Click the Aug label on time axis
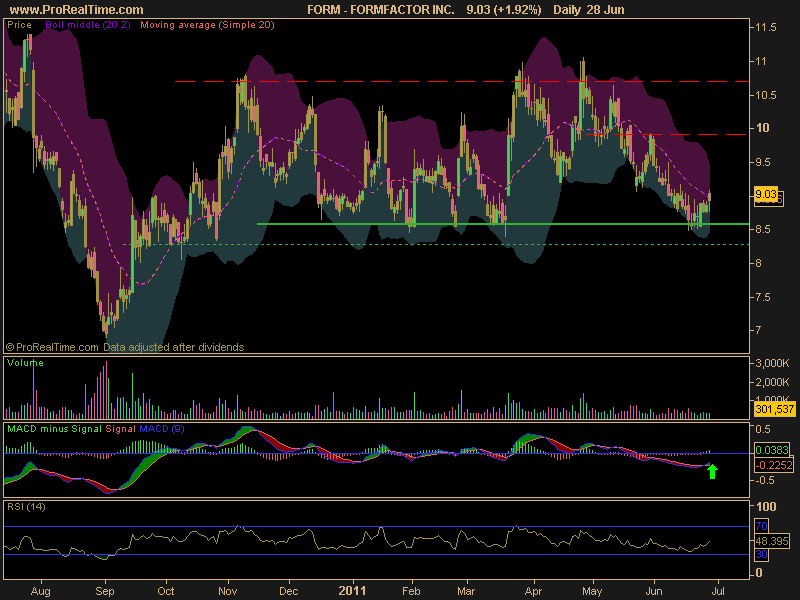 pos(40,591)
